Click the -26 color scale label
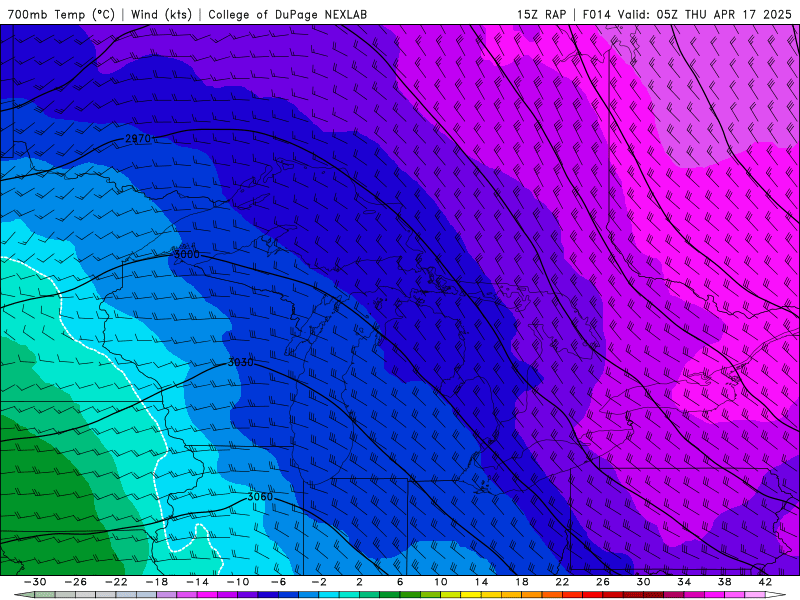 (x=76, y=582)
